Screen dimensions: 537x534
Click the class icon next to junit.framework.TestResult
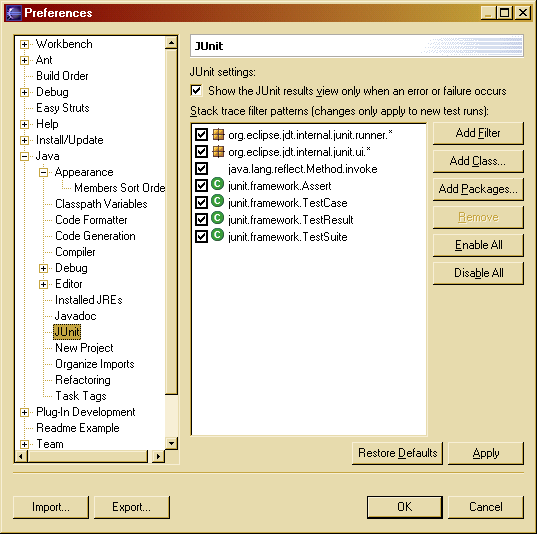click(x=217, y=218)
